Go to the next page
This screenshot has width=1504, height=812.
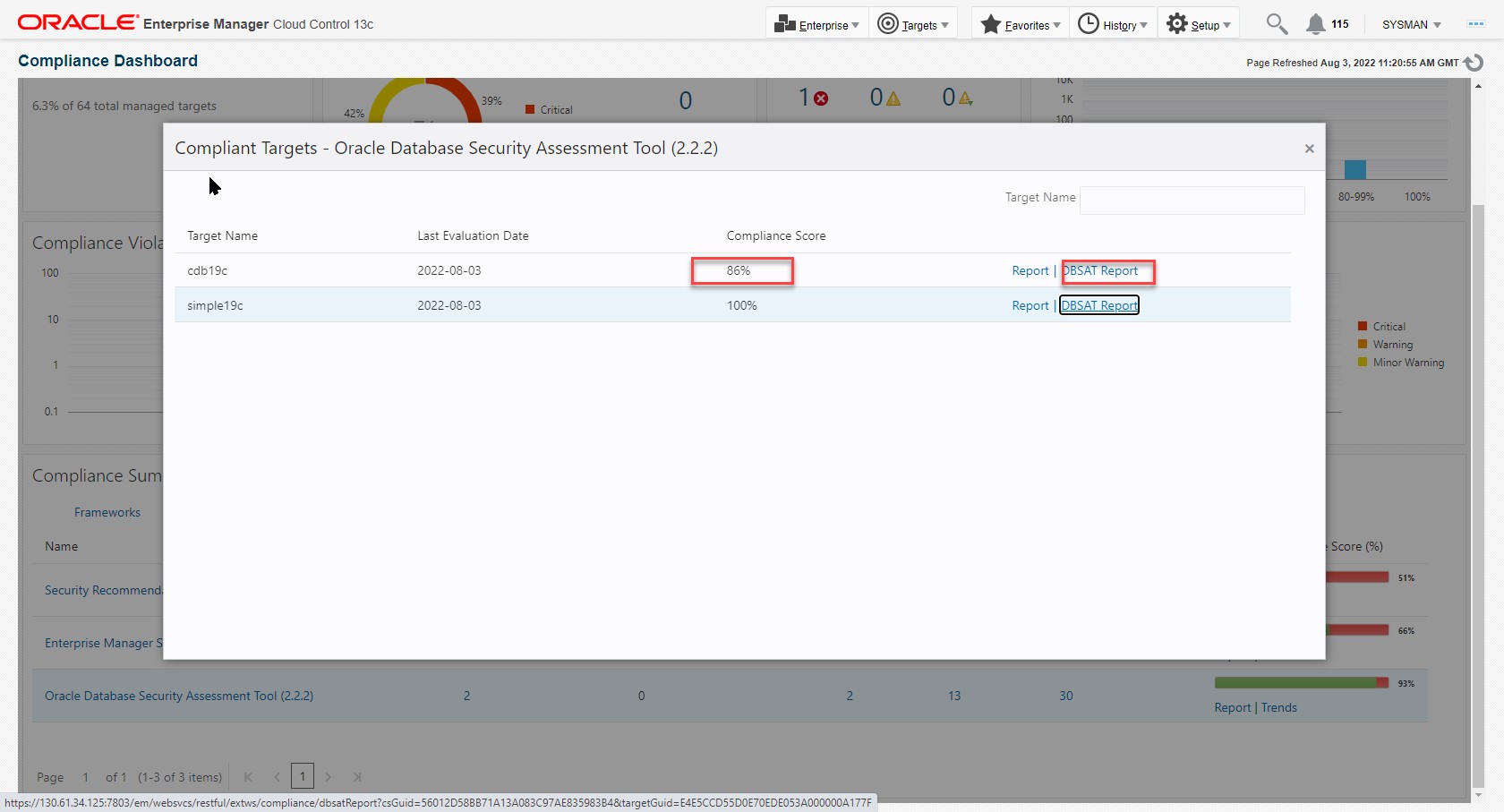(x=329, y=777)
